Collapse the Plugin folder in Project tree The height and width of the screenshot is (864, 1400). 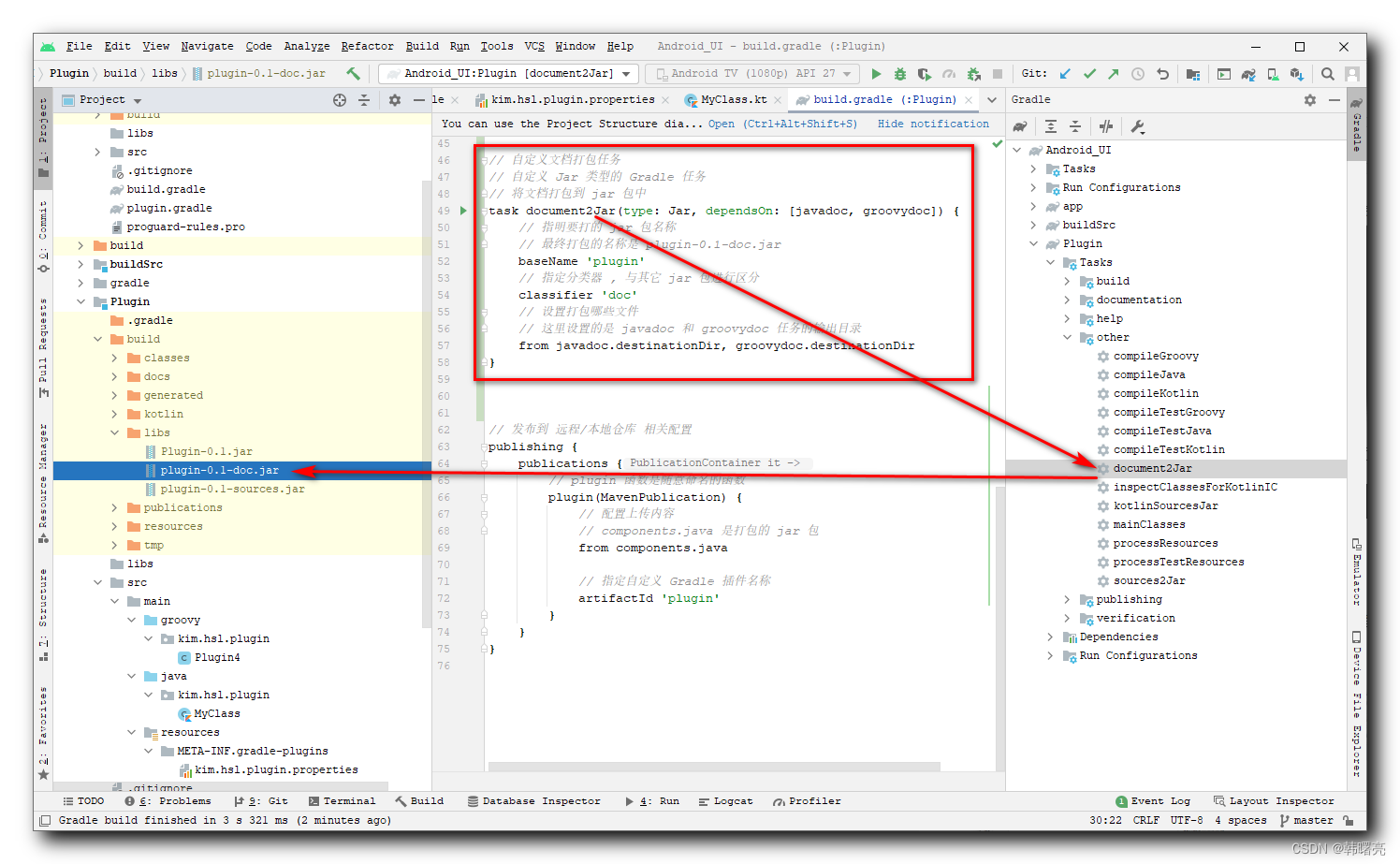coord(80,301)
